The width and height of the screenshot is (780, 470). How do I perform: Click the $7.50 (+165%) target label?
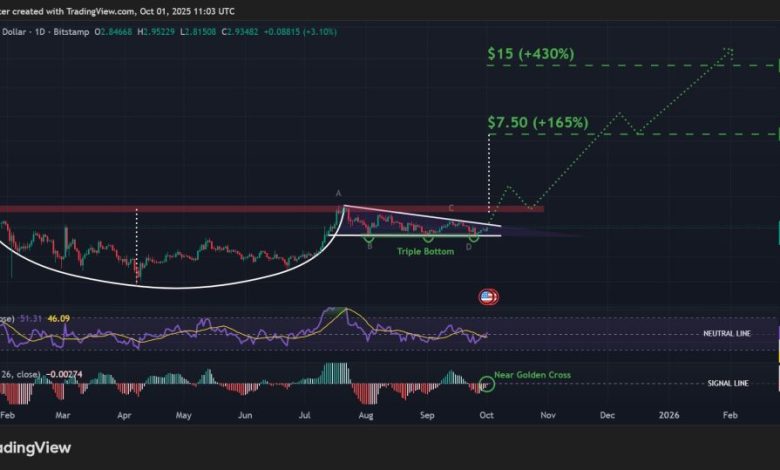[x=537, y=122]
